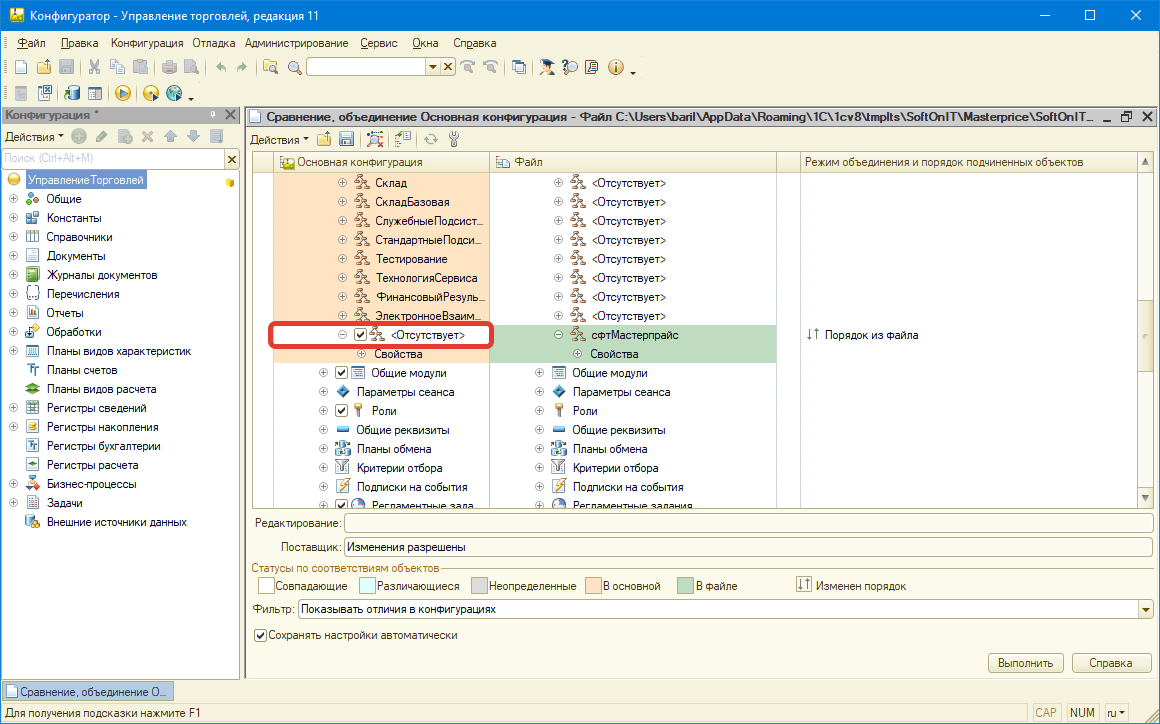Toggle Сохранять настройки автоматически checkbox
This screenshot has height=724, width=1160.
click(261, 635)
